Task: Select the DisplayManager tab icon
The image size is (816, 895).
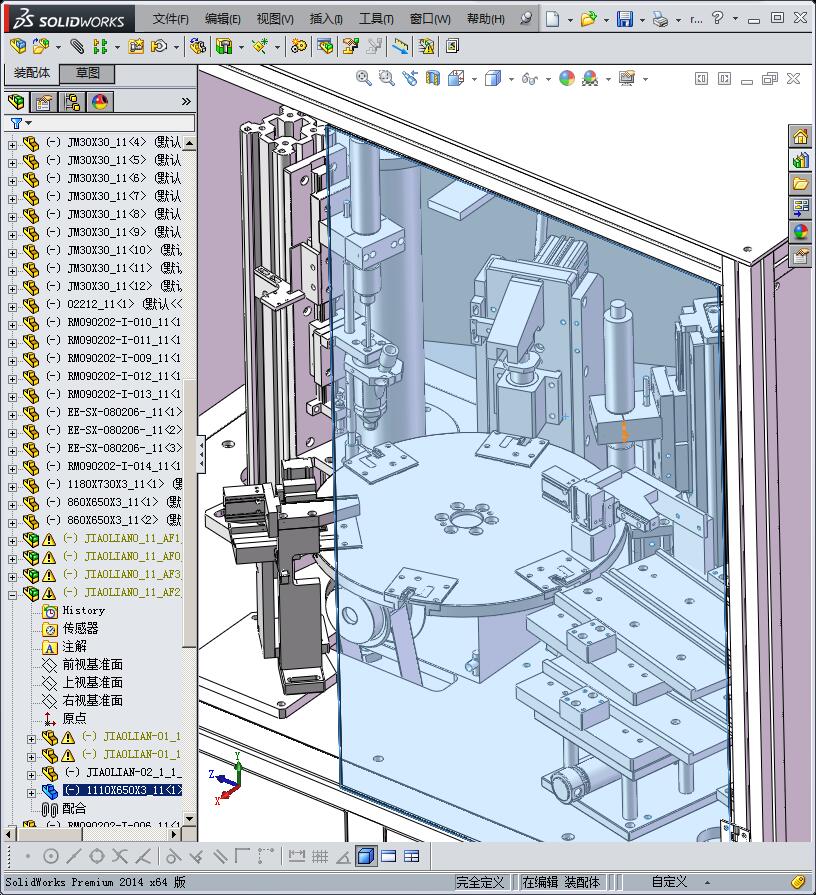Action: 100,102
